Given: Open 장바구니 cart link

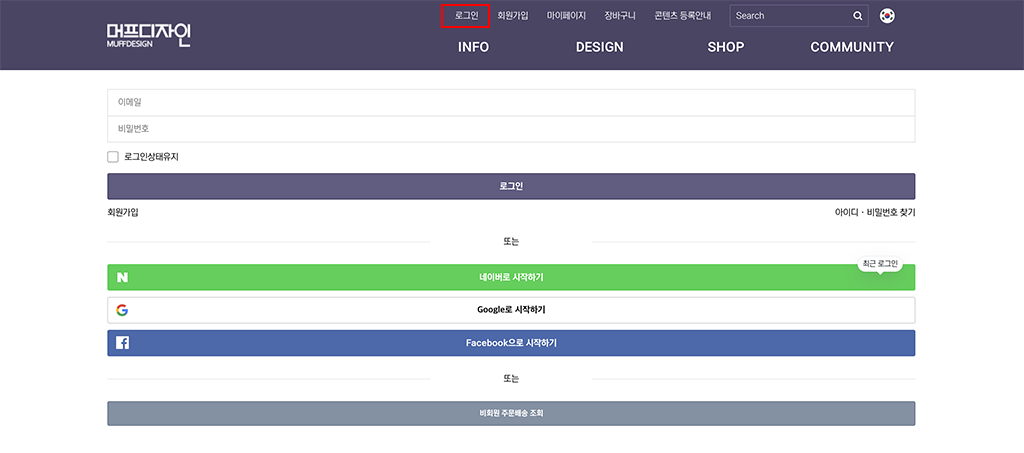Looking at the screenshot, I should point(620,16).
